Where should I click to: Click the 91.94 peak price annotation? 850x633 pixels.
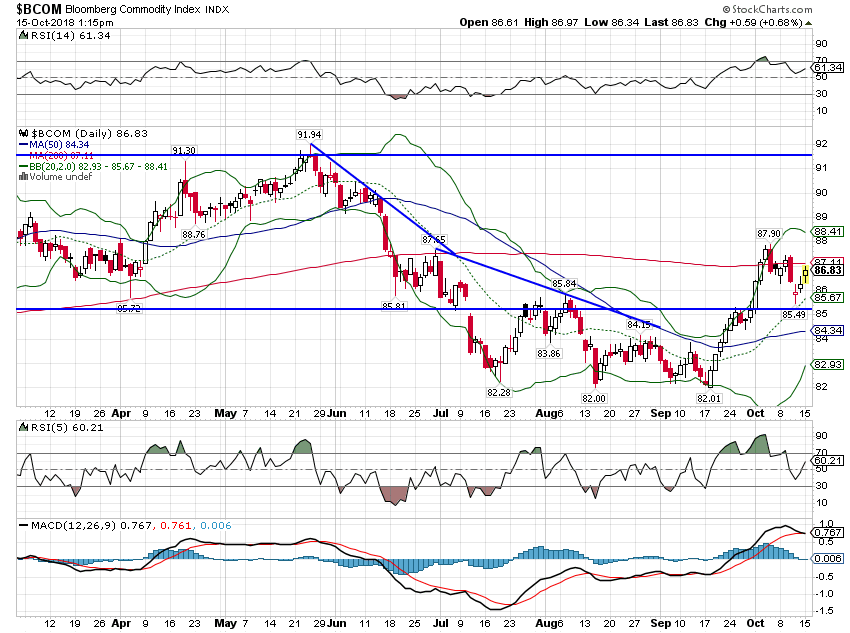(309, 134)
